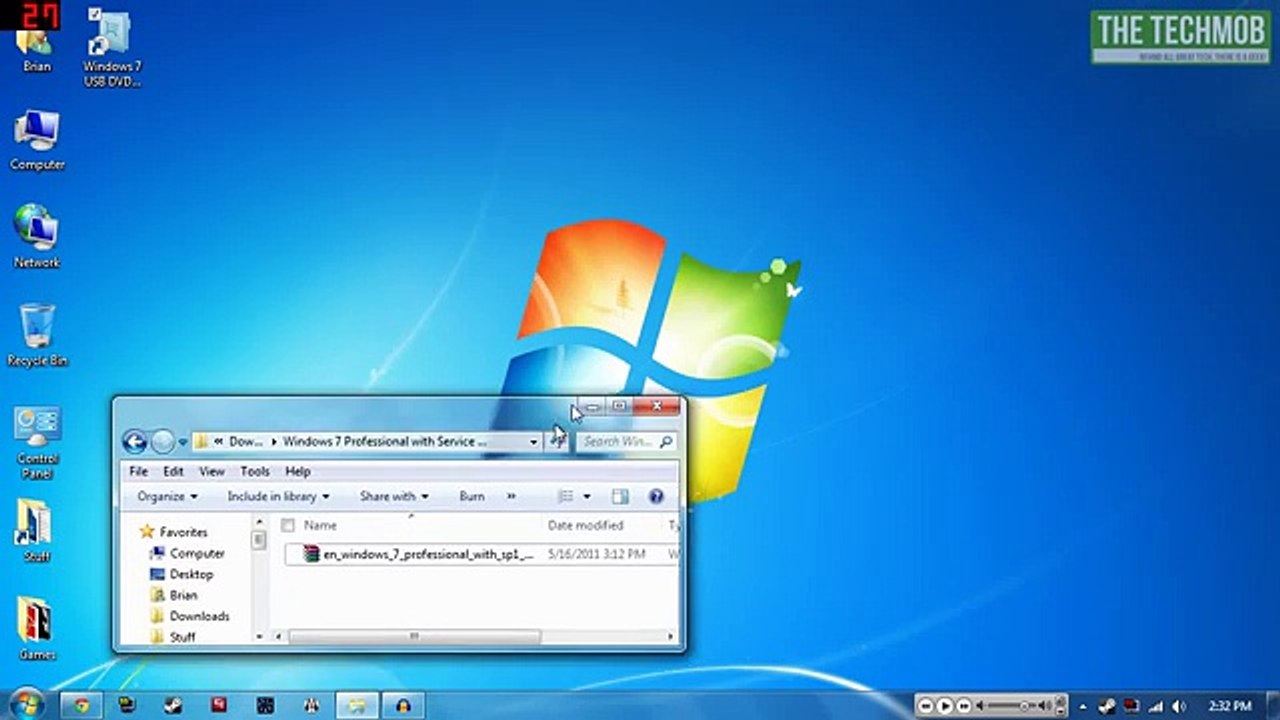Screen dimensions: 1280x720
Task: Select the Recycle Bin desktop icon
Action: (x=37, y=335)
